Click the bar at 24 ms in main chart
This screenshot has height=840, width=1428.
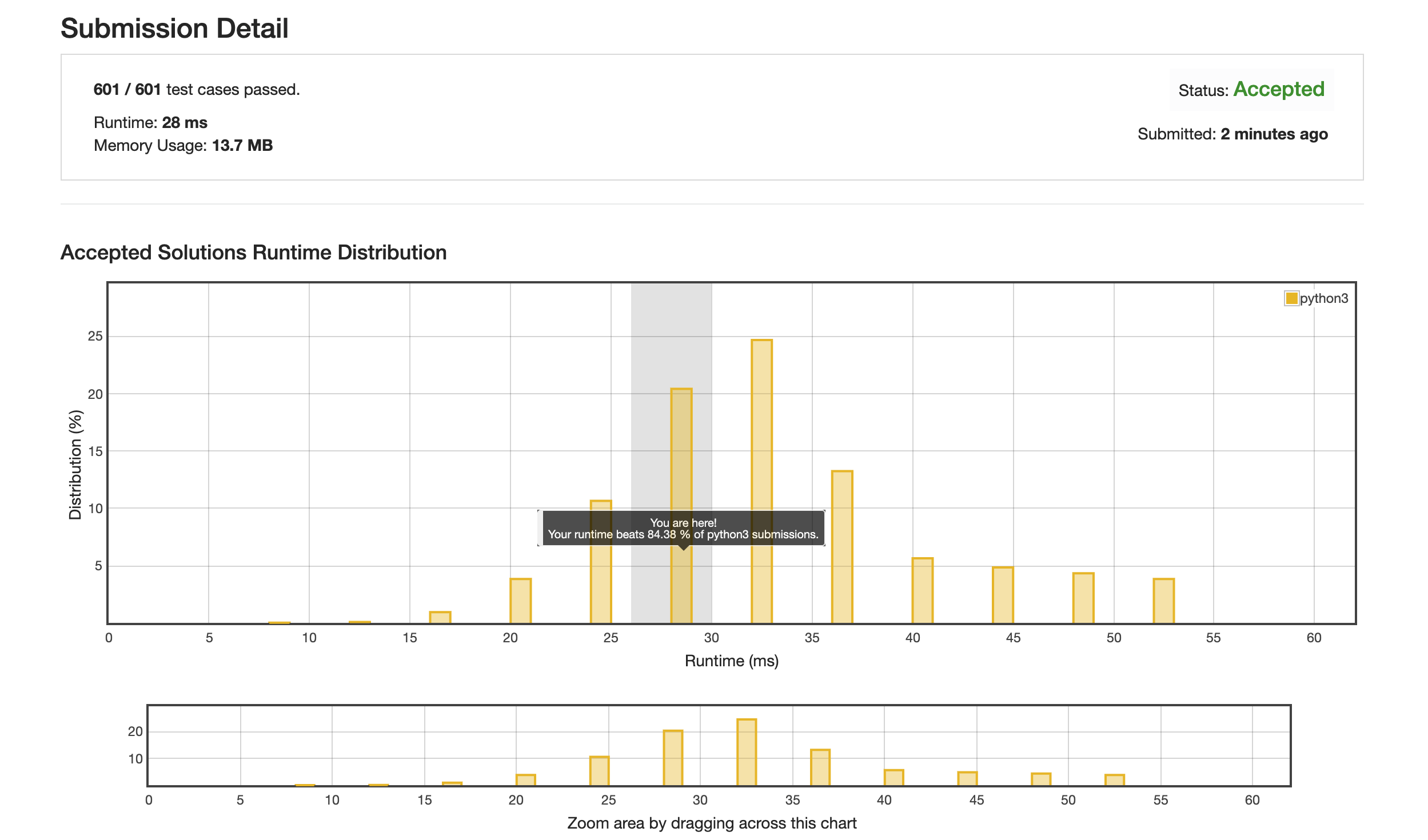click(601, 583)
